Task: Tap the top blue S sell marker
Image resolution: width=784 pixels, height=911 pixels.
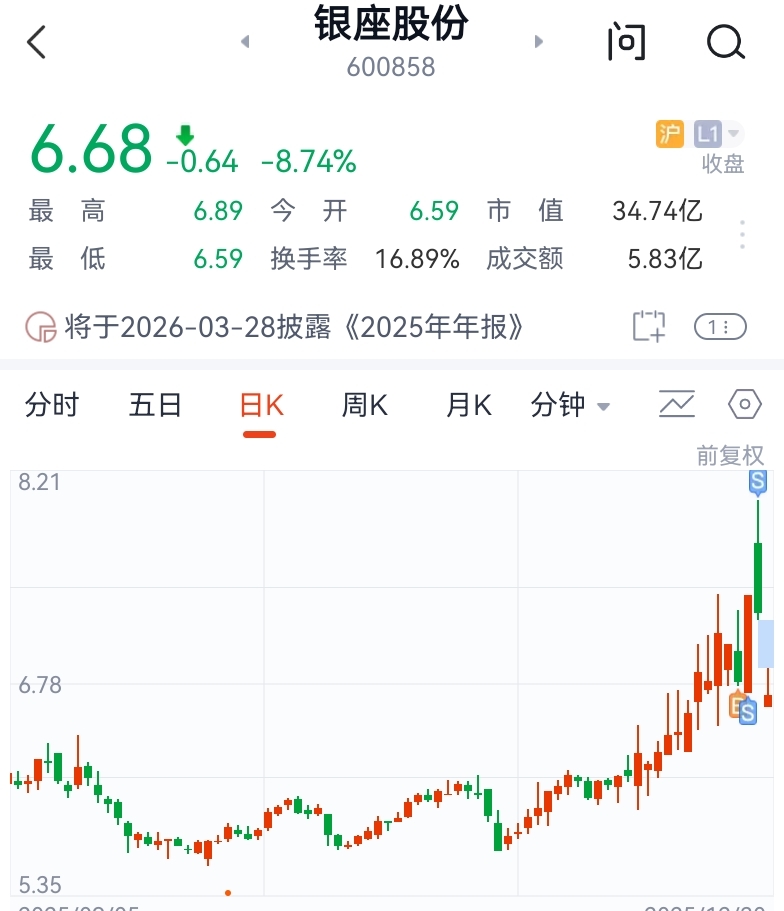Action: (757, 483)
